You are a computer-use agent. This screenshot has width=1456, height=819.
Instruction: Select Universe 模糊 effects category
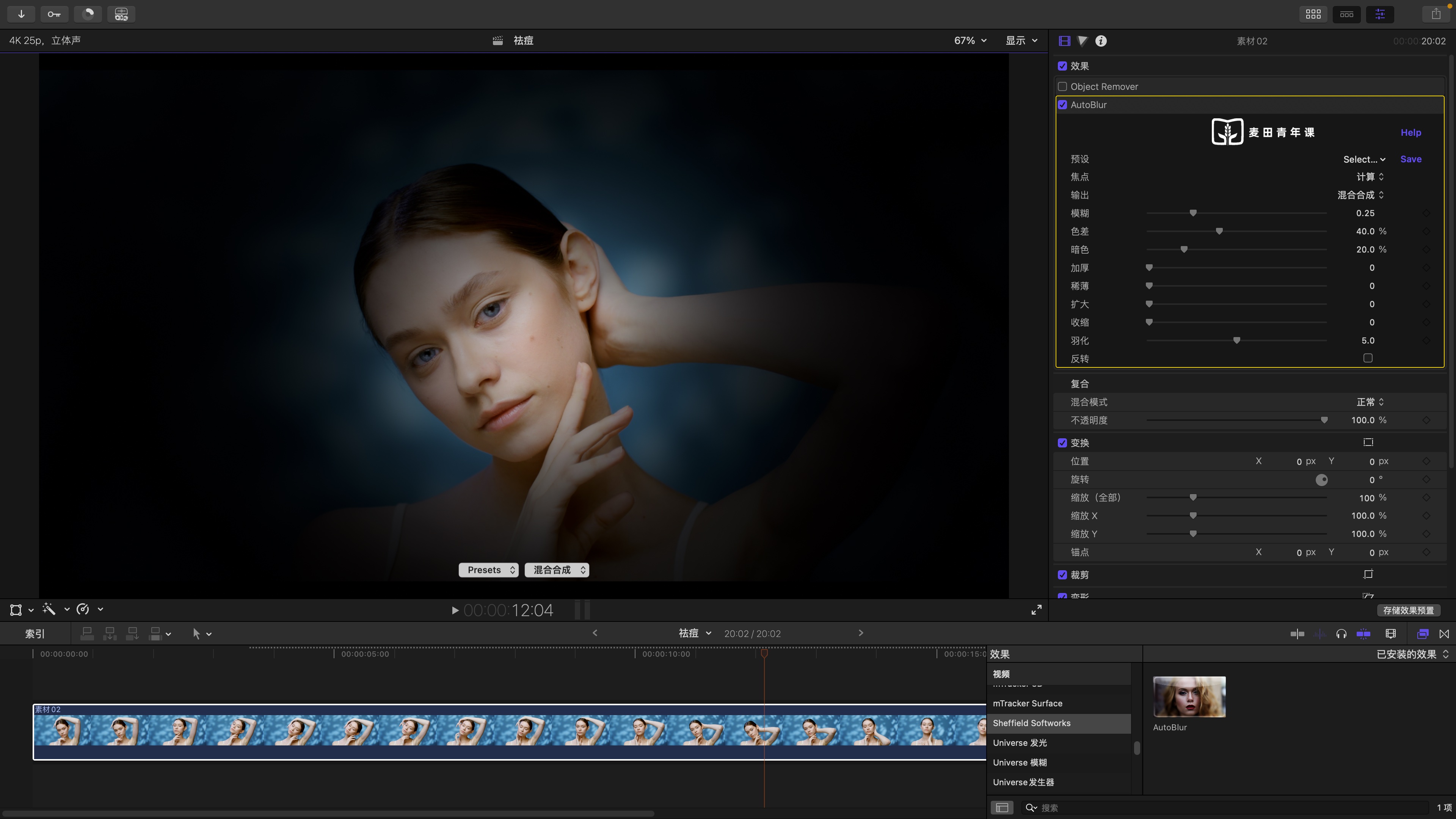1020,763
